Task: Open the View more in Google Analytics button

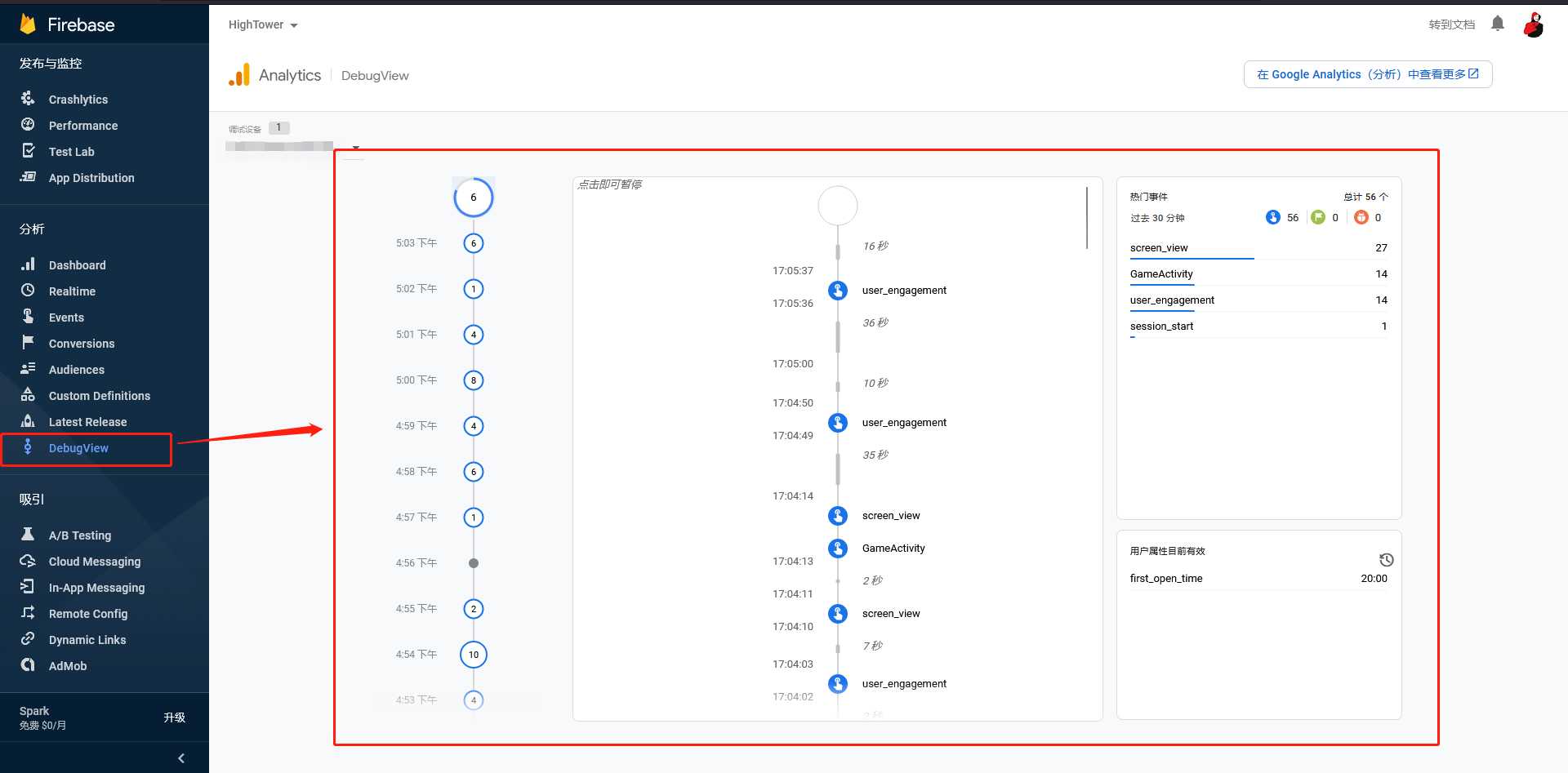Action: [1368, 74]
